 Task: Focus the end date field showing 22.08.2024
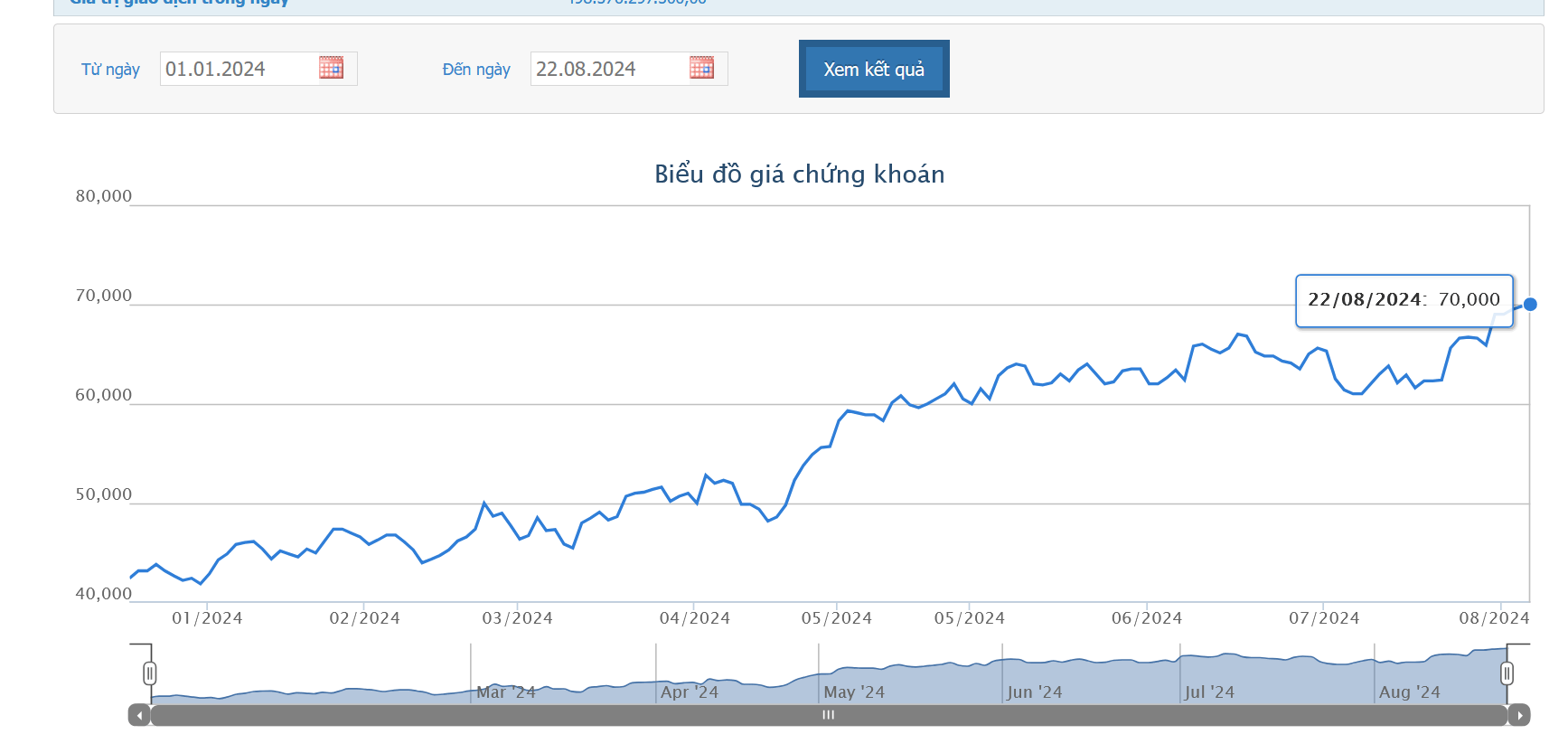coord(607,69)
